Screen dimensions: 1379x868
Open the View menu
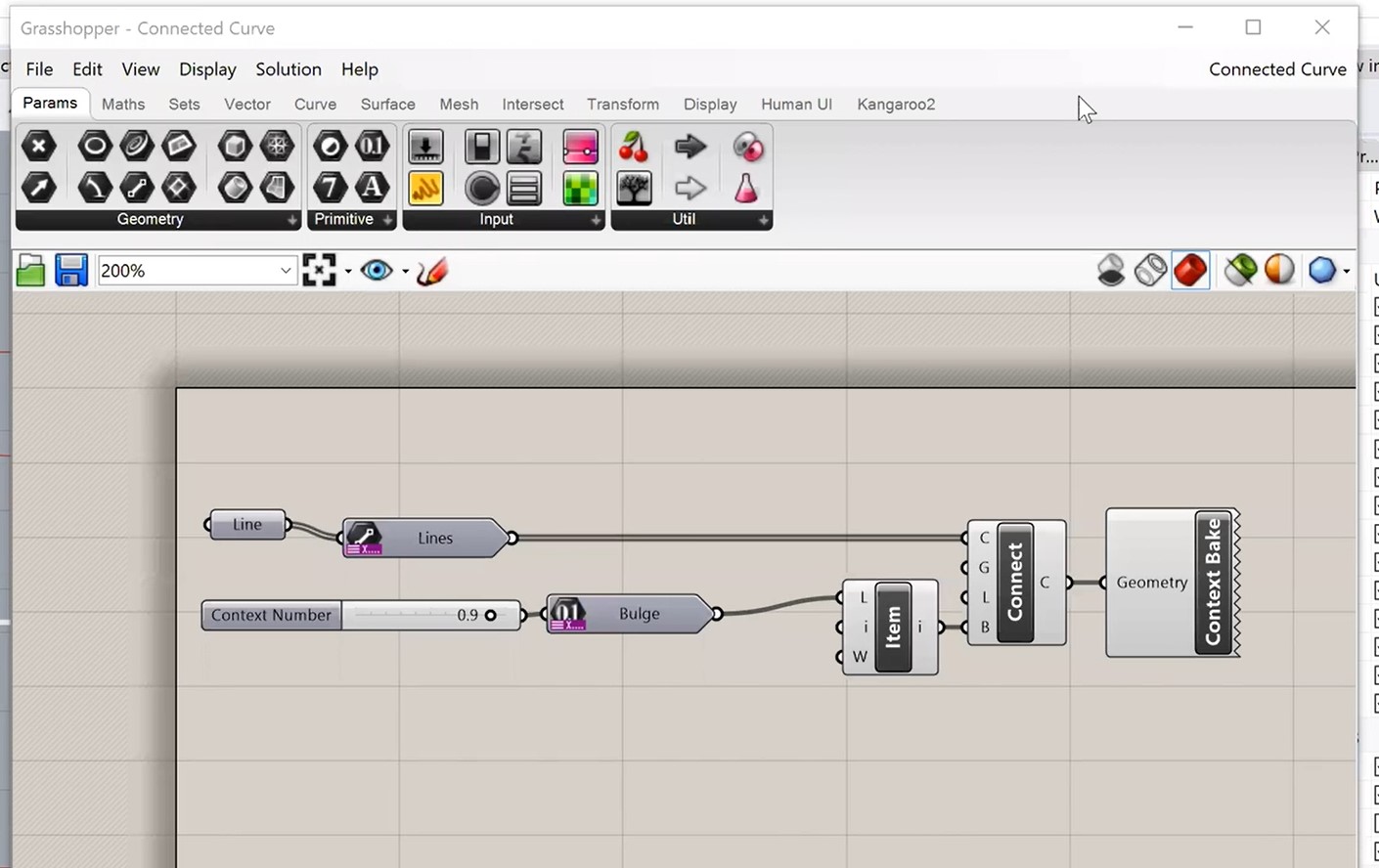[141, 69]
